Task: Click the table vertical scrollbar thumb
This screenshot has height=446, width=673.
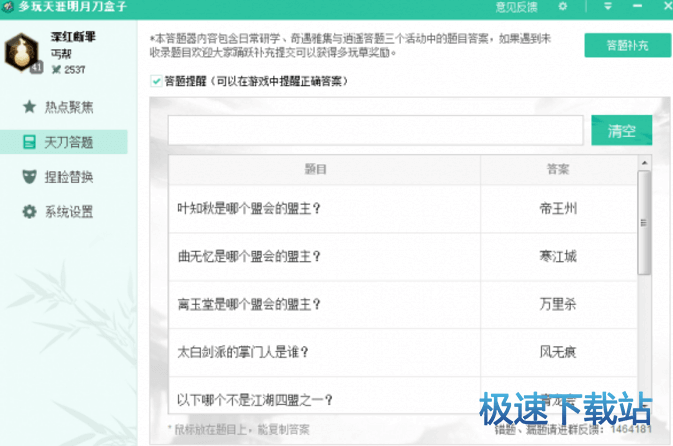Action: 644,222
